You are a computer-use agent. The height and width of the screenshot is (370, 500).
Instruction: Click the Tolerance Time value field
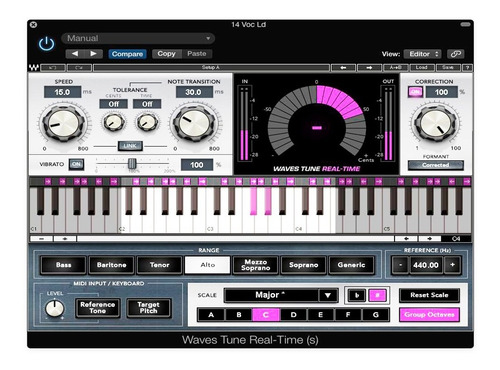coord(147,104)
